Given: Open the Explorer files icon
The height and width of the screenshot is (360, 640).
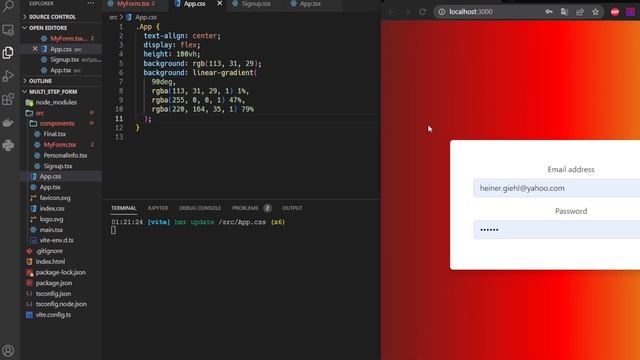Looking at the screenshot, I should point(8,53).
